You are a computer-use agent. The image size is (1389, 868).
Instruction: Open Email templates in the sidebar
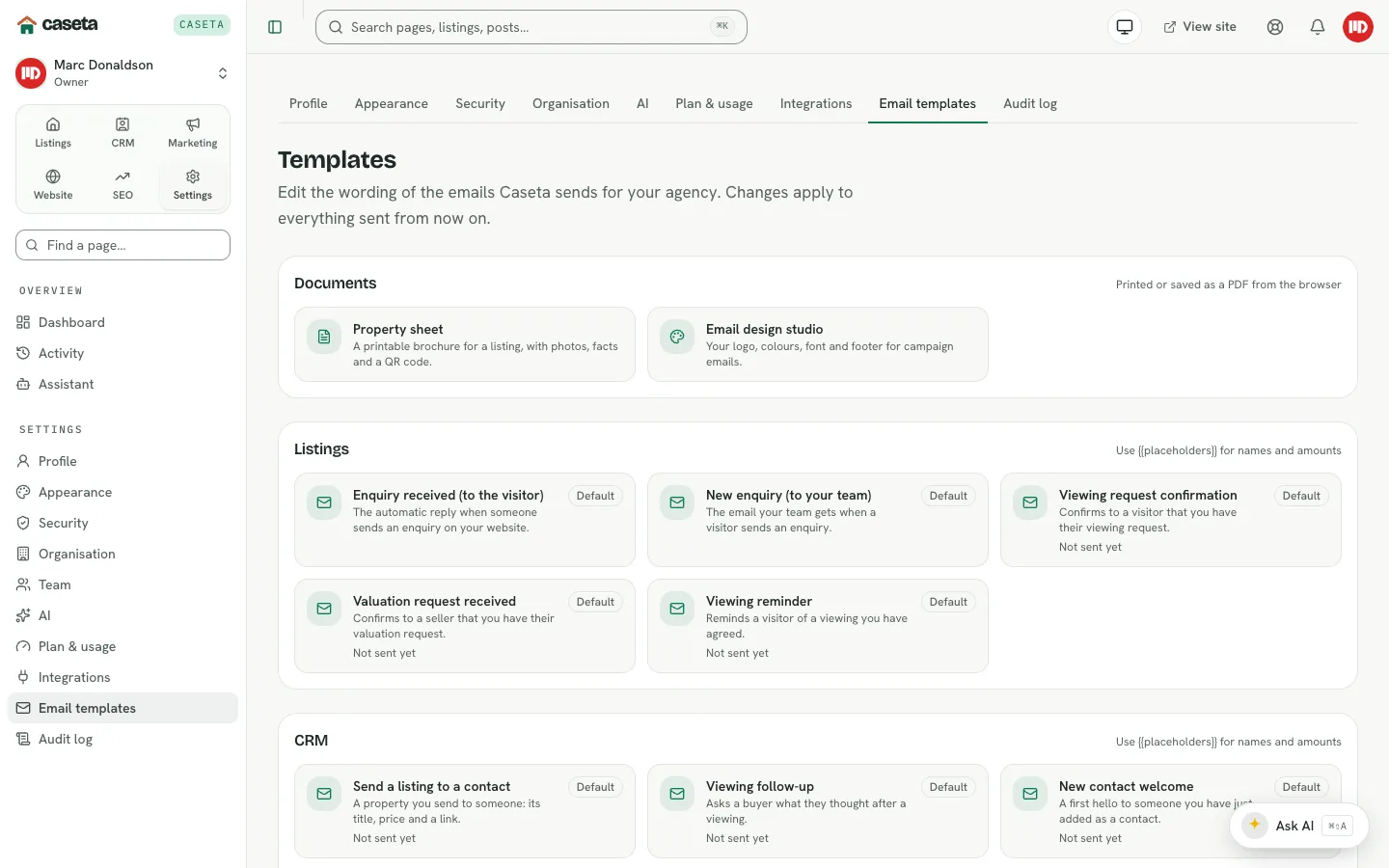coord(123,708)
